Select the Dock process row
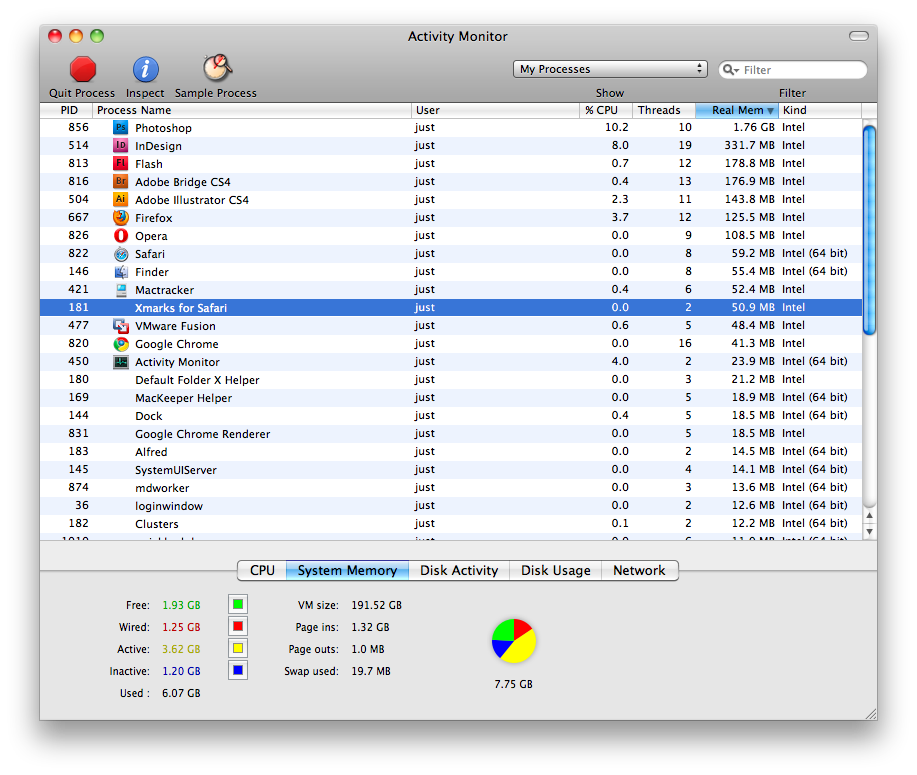Image resolution: width=917 pixels, height=775 pixels. pyautogui.click(x=451, y=416)
